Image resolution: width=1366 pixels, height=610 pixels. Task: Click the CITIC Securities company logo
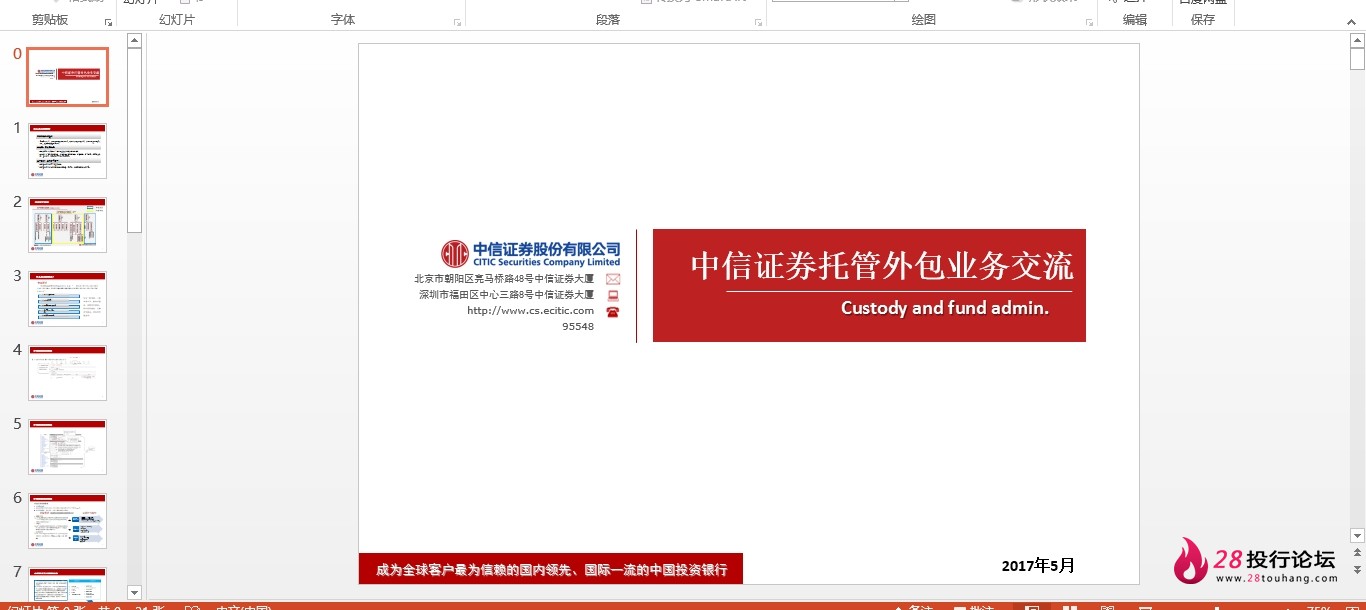(530, 253)
